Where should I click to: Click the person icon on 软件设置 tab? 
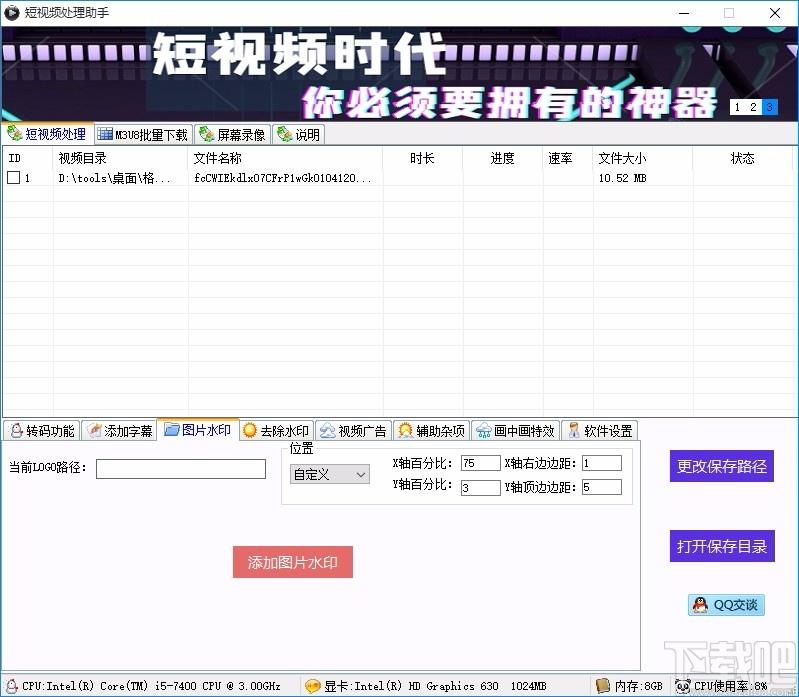pos(574,431)
